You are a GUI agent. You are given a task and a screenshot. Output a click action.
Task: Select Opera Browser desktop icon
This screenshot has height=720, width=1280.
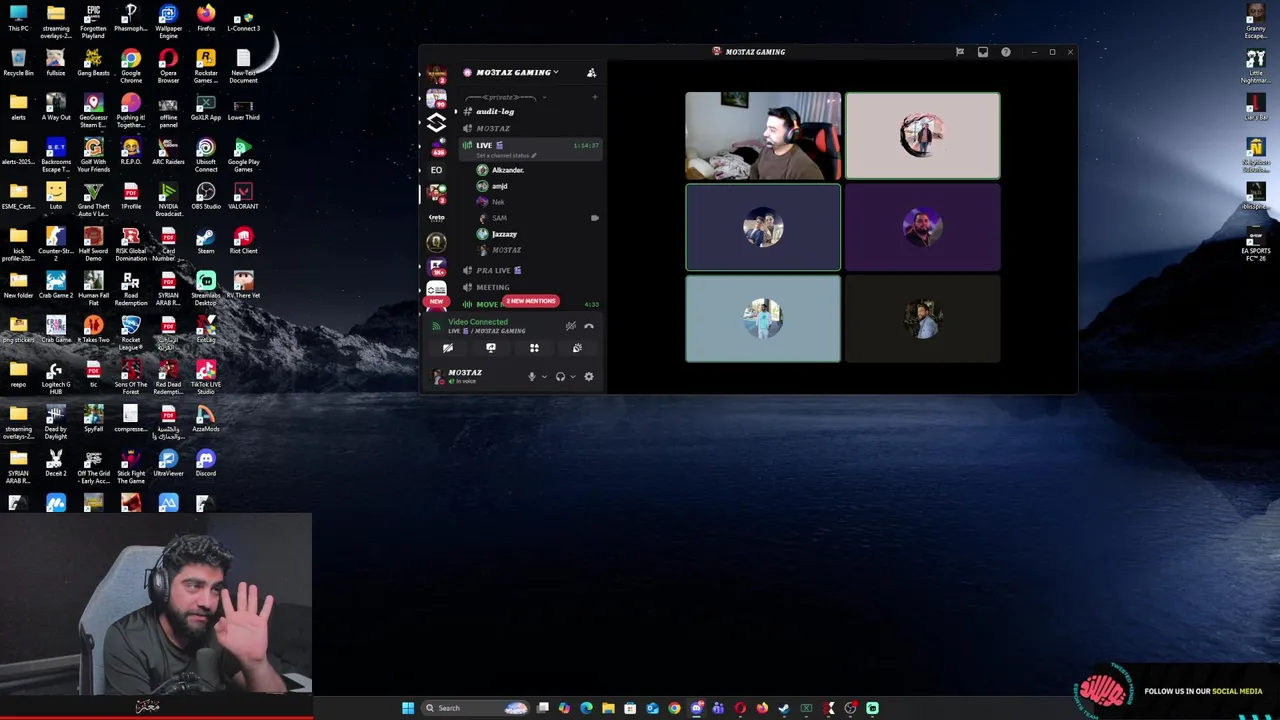click(x=168, y=66)
